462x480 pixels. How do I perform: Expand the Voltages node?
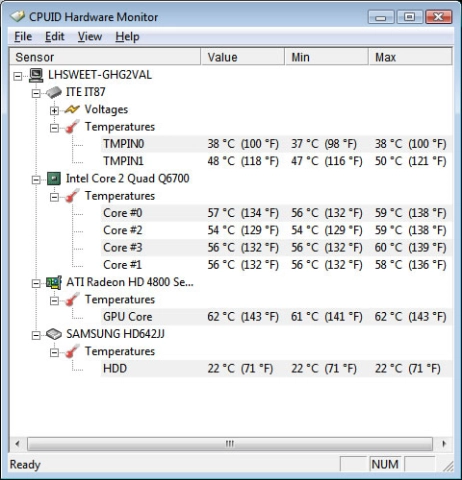[54, 110]
